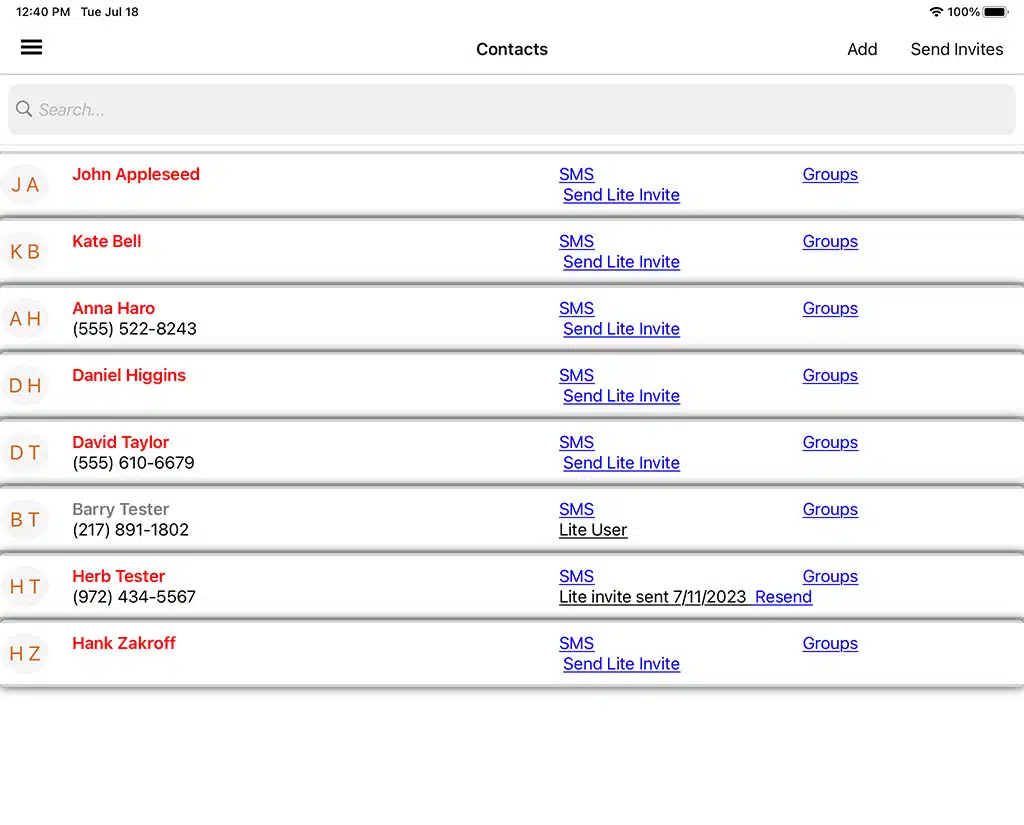Tap Kate Bell's KB avatar icon
The height and width of the screenshot is (825, 1024).
point(25,252)
